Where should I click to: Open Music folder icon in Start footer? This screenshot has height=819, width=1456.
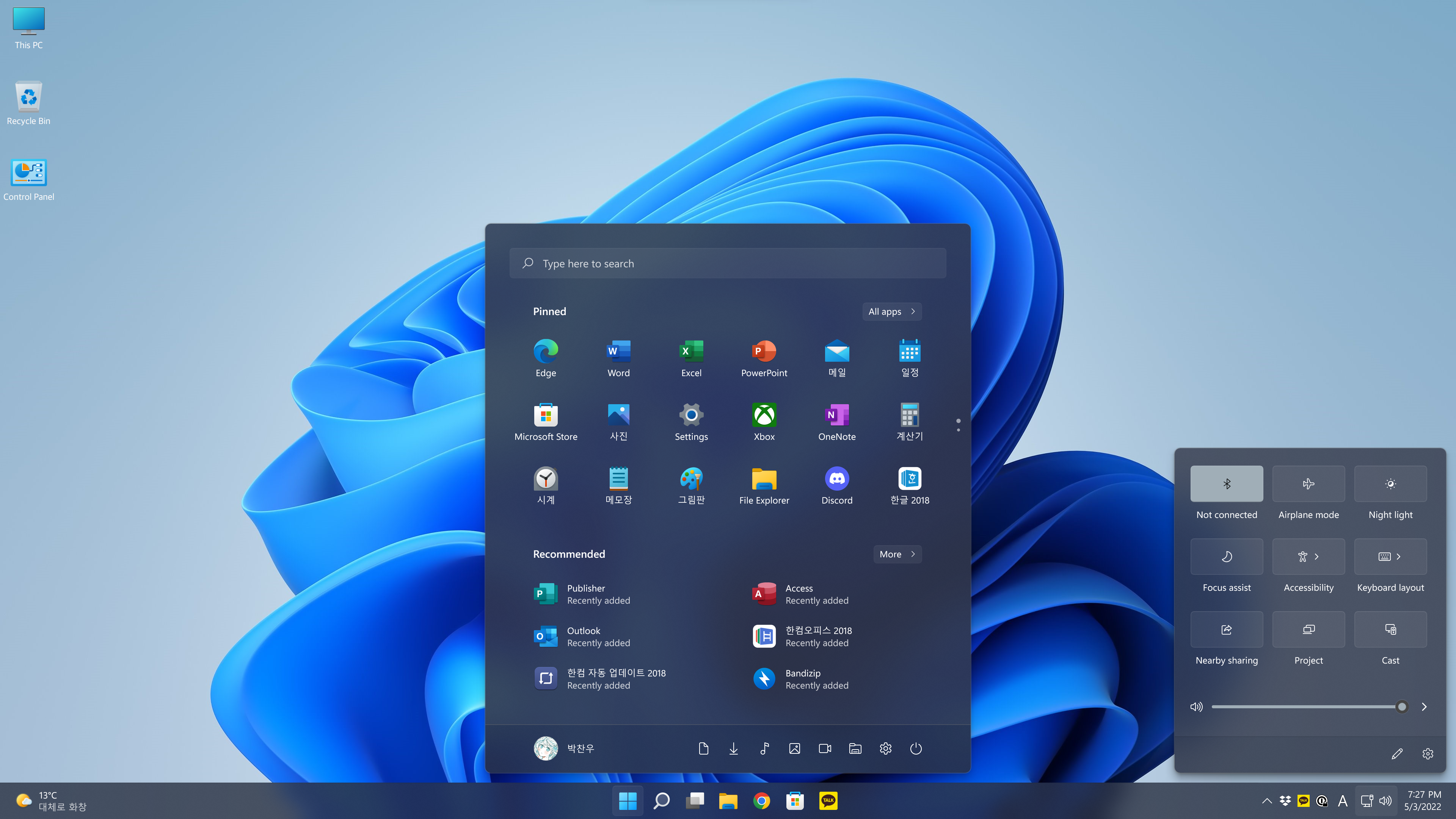pos(764,748)
